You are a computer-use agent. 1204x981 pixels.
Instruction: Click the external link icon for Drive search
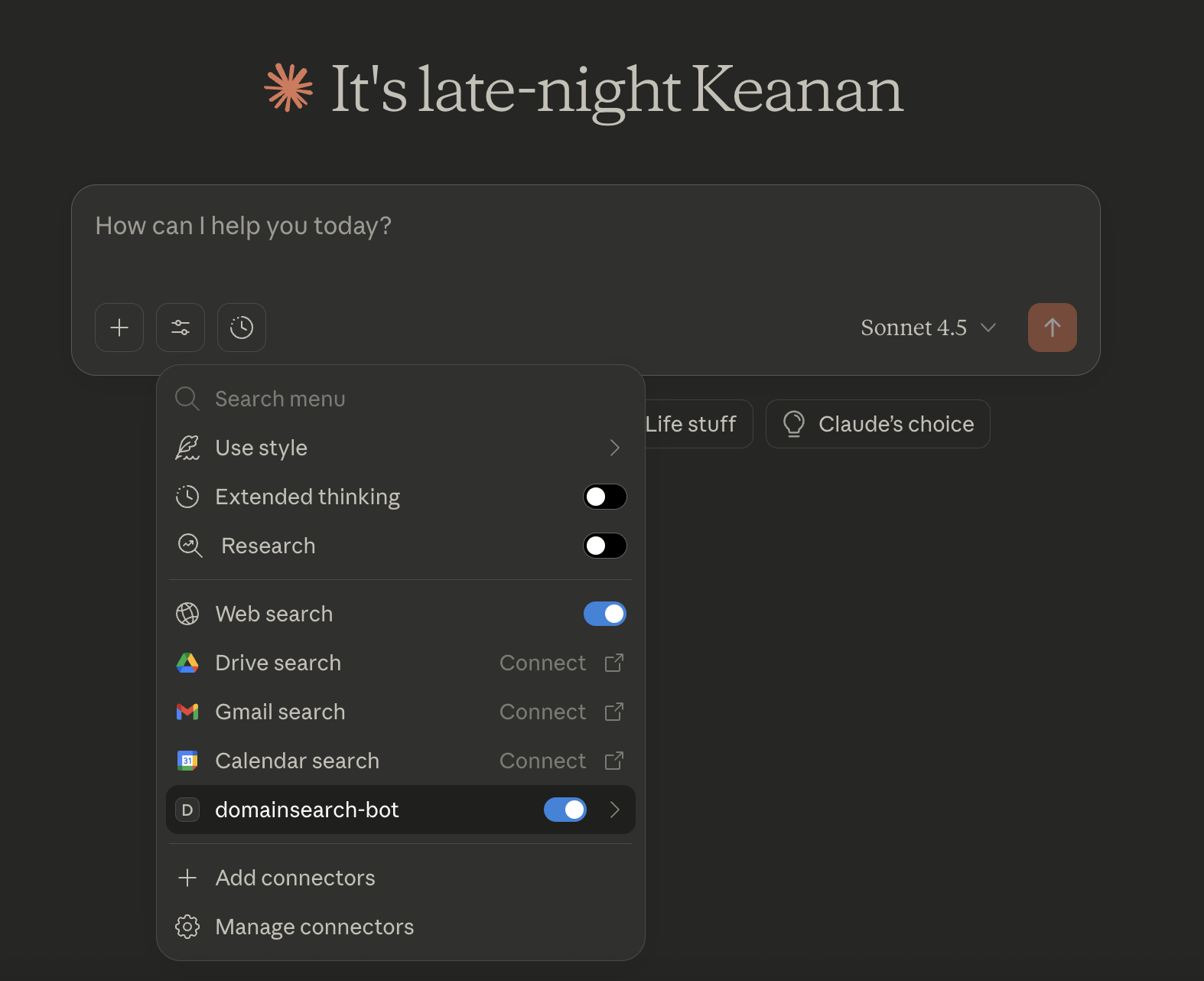point(614,663)
